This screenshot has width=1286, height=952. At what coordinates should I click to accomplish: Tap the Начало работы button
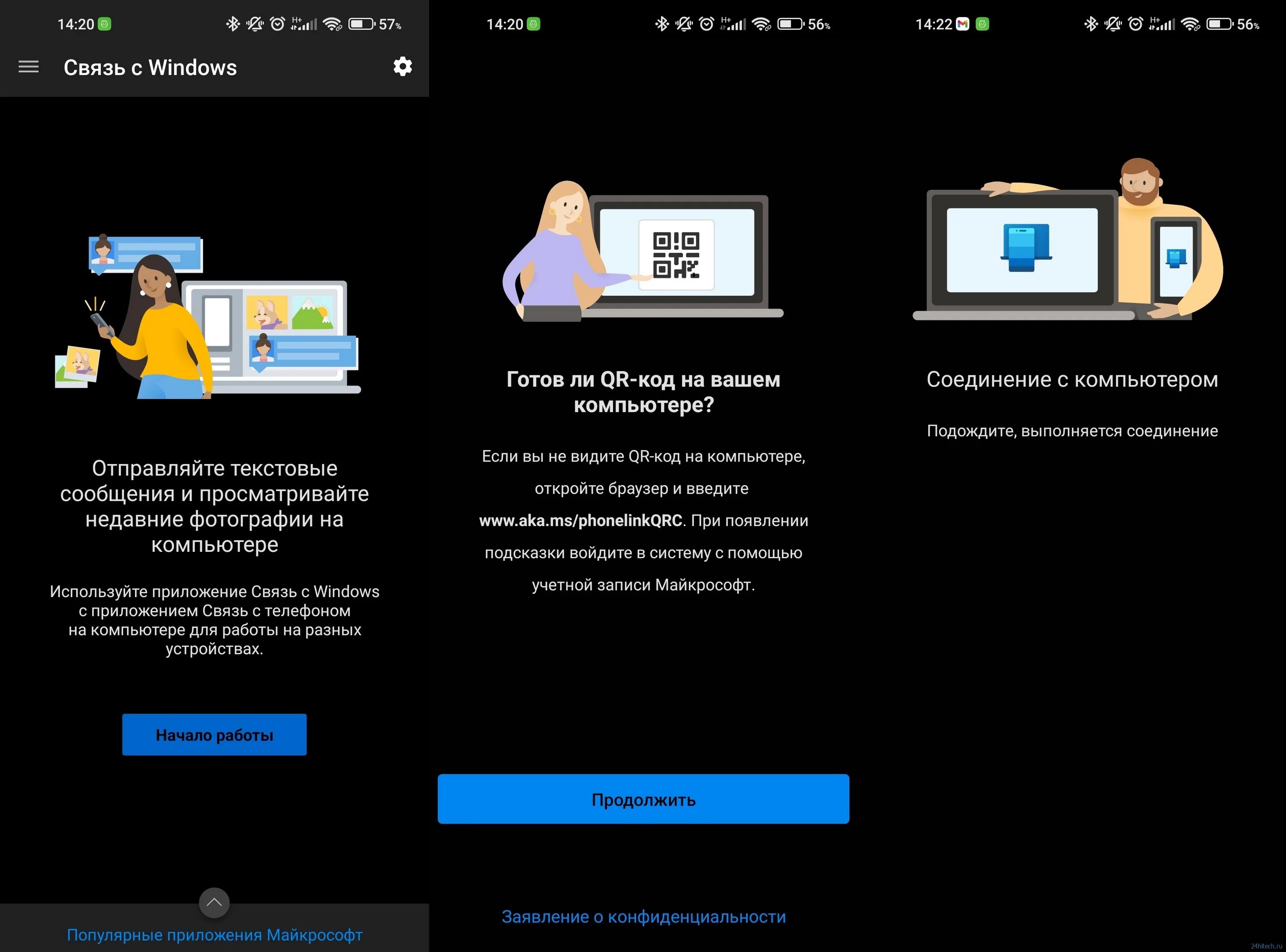[x=214, y=735]
